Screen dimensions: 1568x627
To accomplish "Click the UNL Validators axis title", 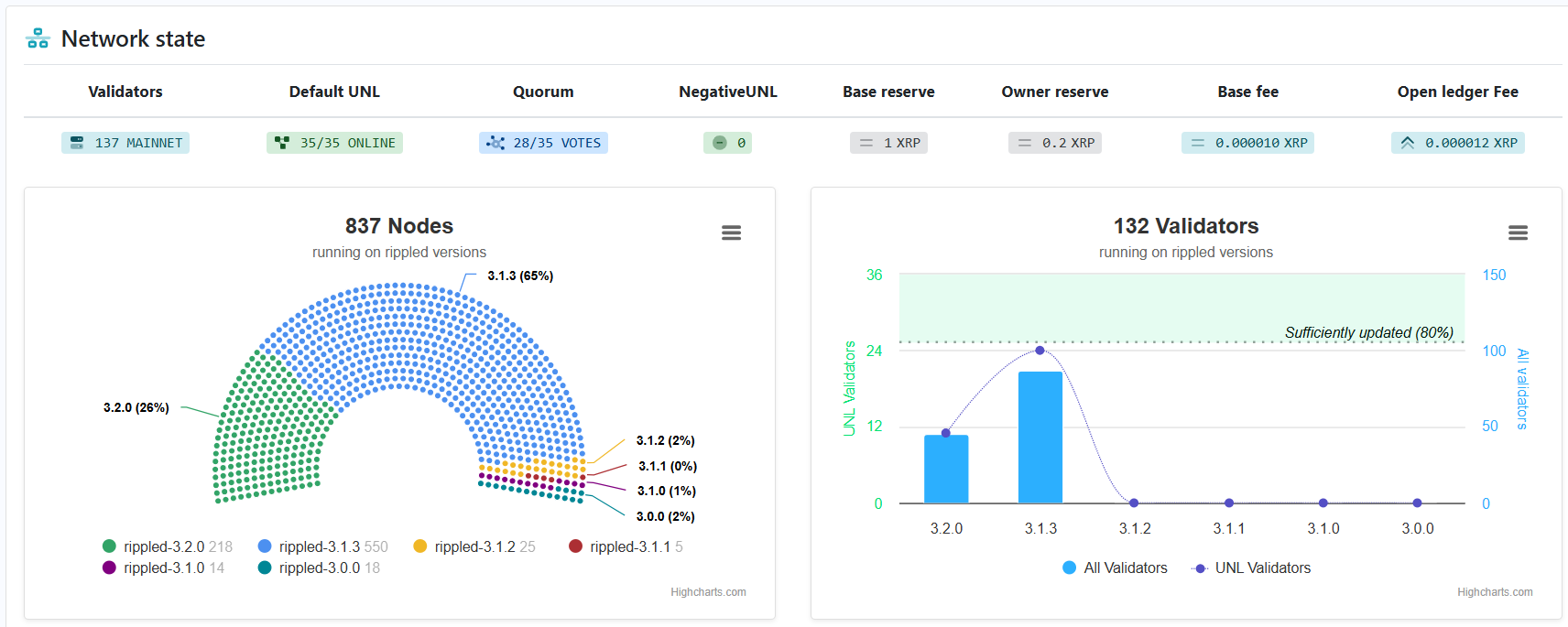I will point(850,388).
